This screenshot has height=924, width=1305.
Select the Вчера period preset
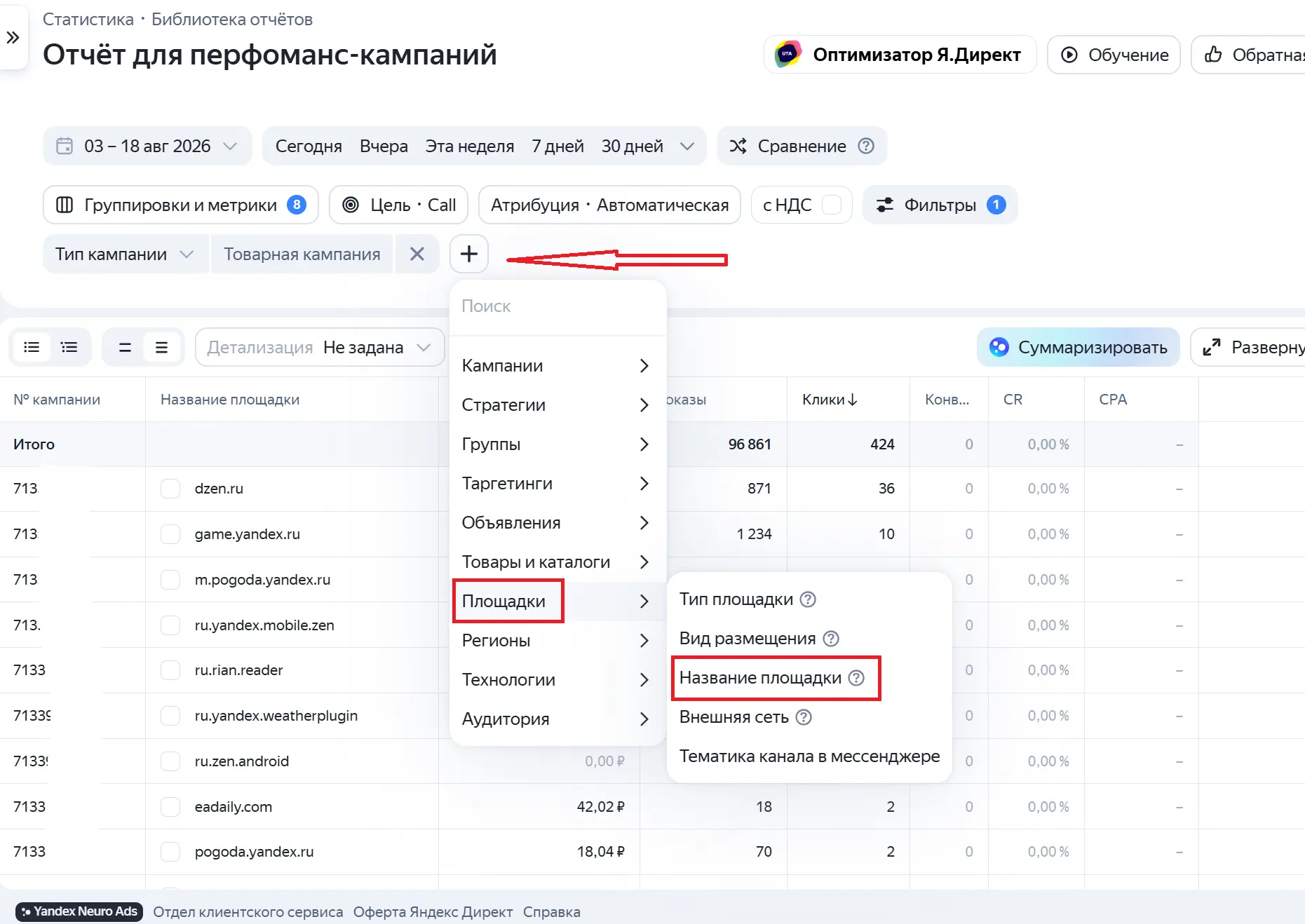(x=384, y=146)
